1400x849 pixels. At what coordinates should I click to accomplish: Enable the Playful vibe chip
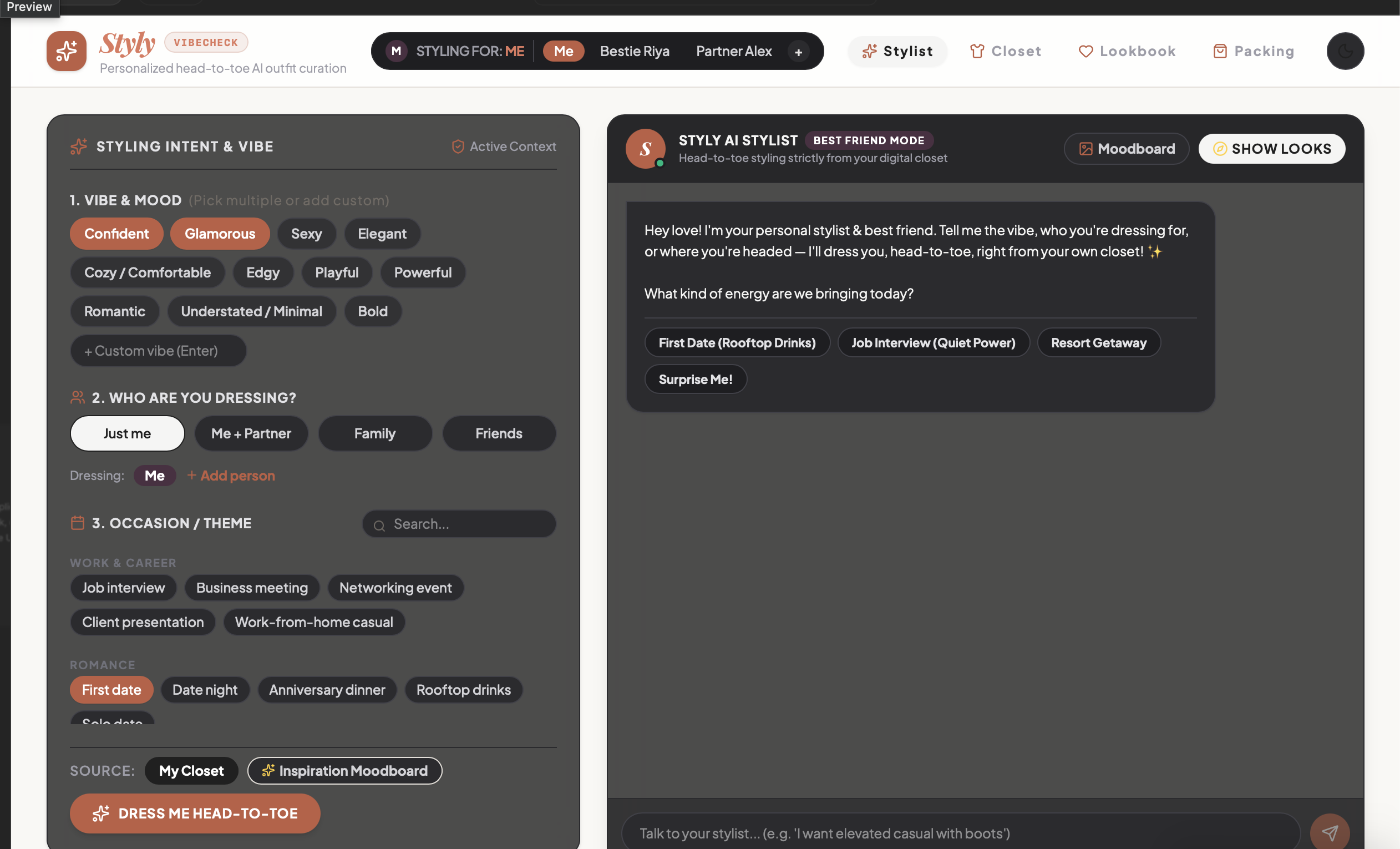pos(336,272)
